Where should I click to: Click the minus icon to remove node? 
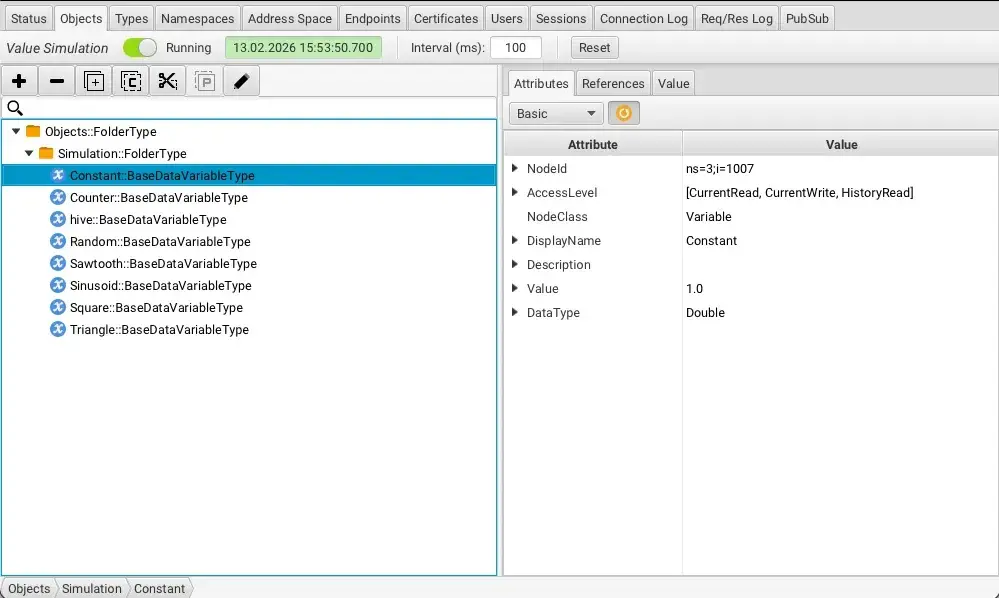57,81
